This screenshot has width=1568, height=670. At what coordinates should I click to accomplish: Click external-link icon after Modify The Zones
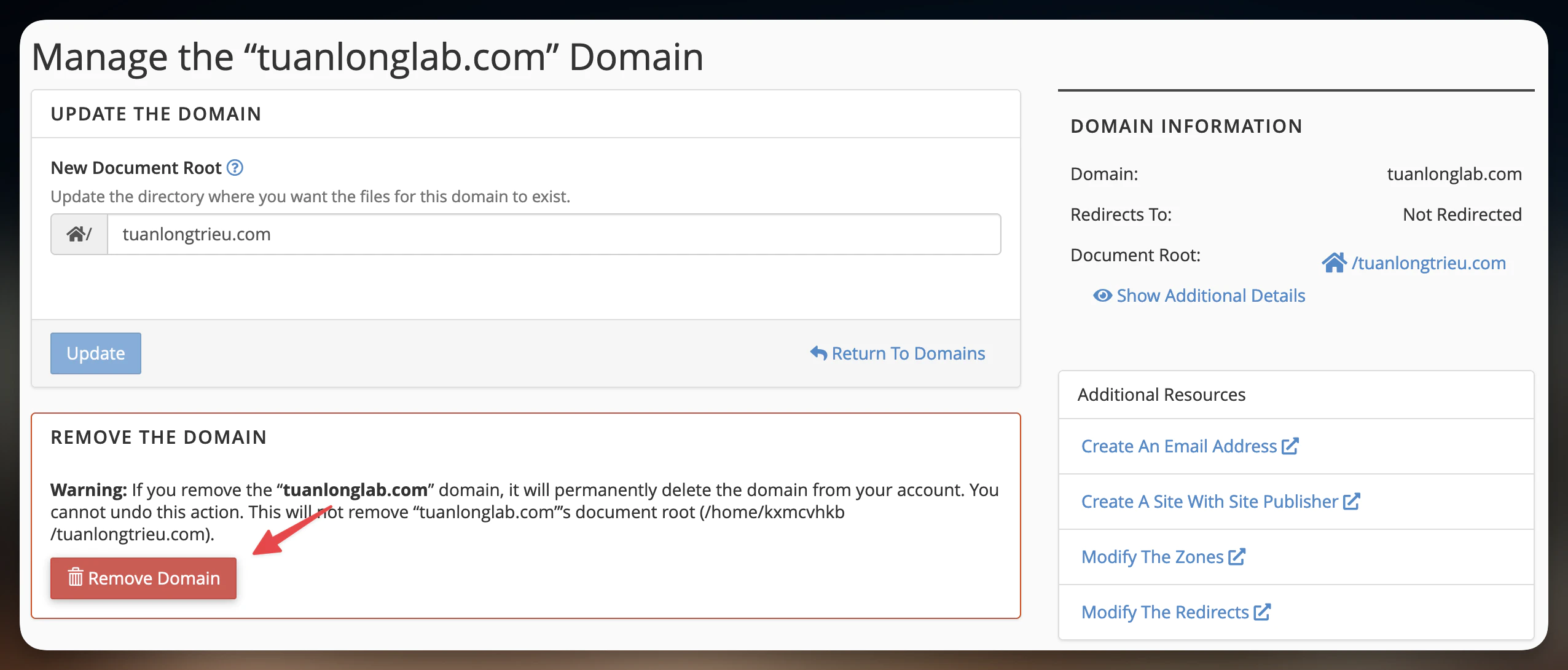pos(1237,557)
